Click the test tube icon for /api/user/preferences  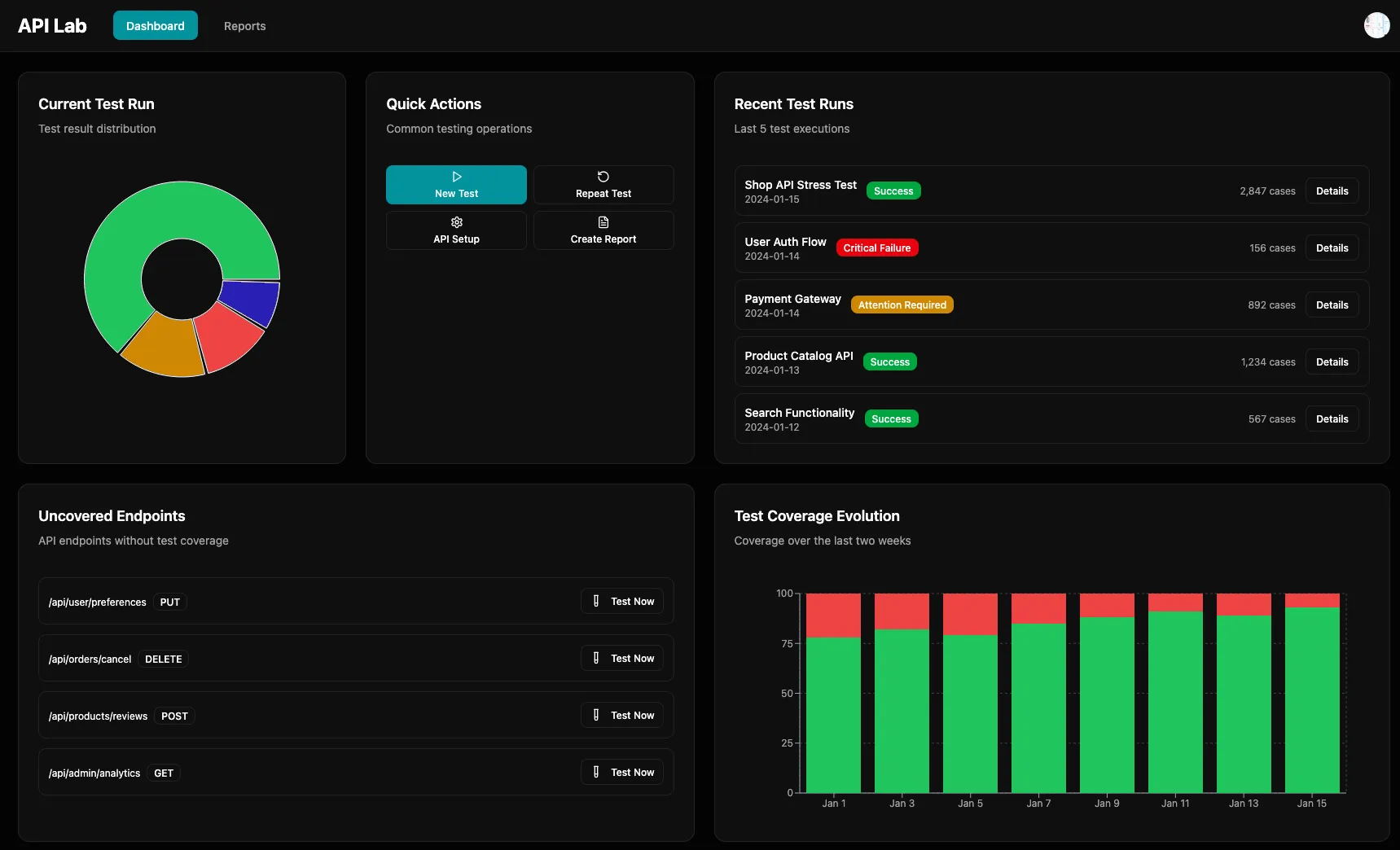(597, 601)
